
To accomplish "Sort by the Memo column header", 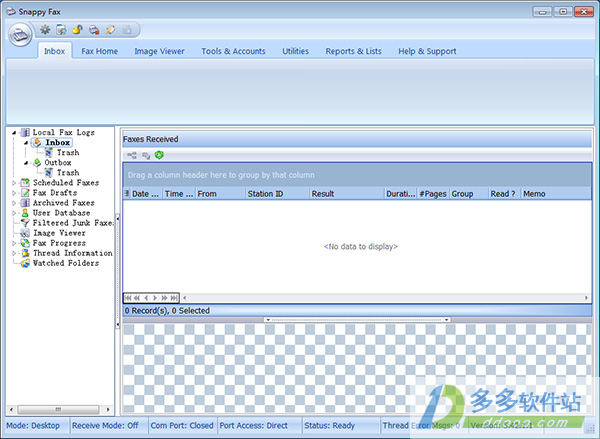I will (x=556, y=194).
